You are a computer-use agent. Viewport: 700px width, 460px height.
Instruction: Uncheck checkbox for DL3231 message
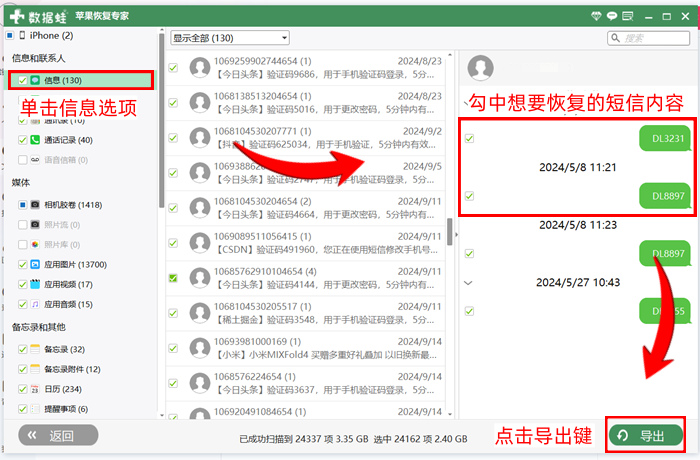(x=469, y=138)
